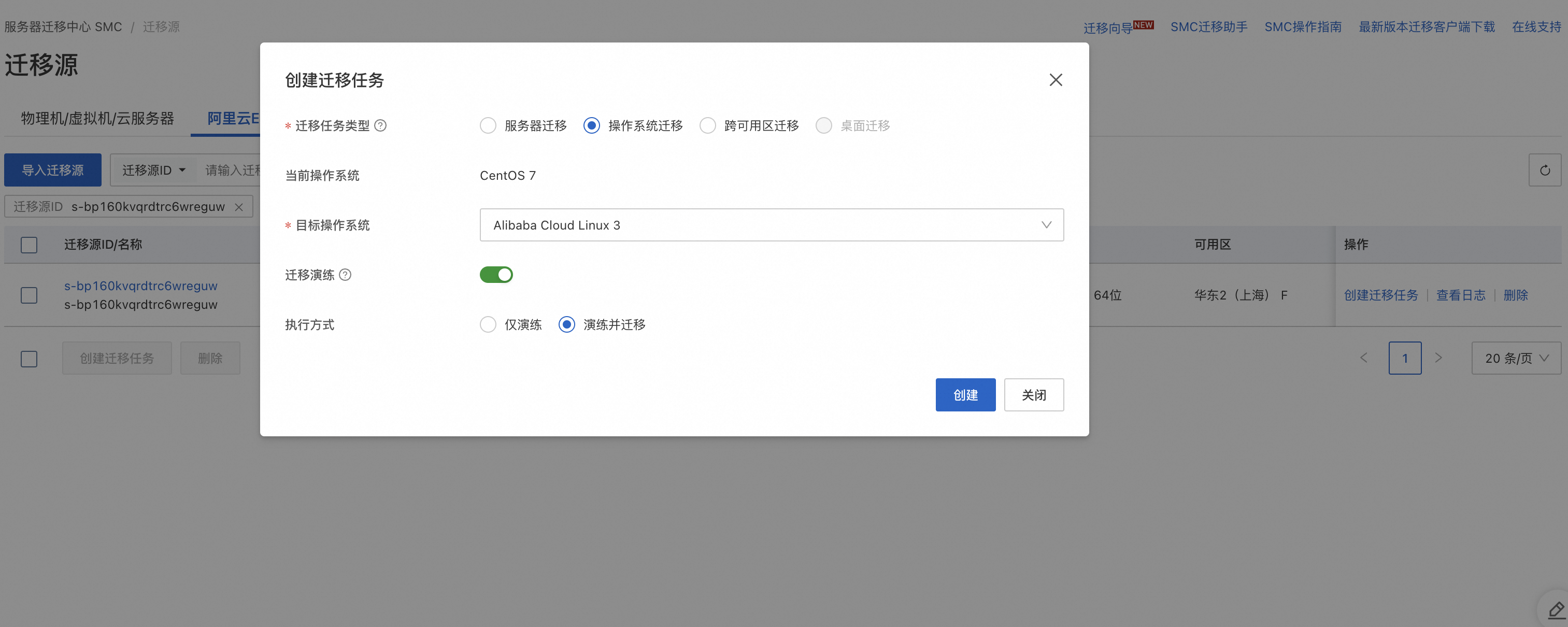
Task: Open SMC操作指南 link
Action: 1303,27
